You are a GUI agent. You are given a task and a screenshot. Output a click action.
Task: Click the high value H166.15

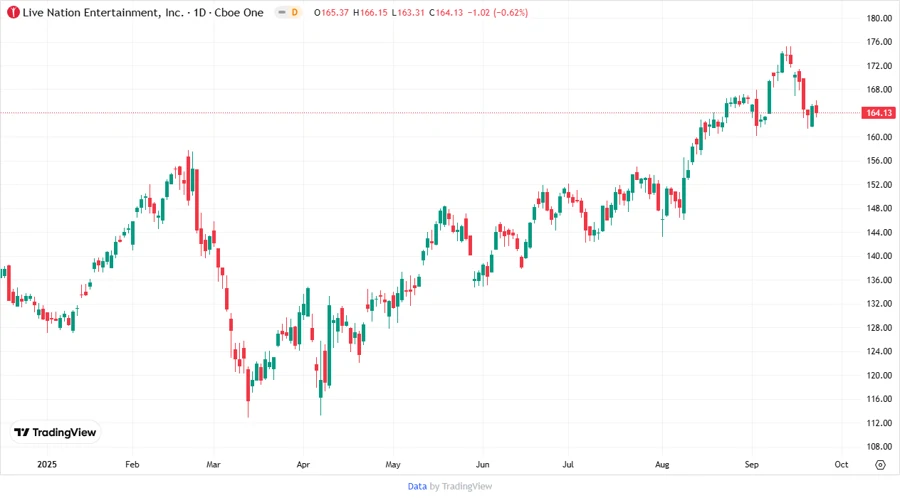tap(370, 13)
